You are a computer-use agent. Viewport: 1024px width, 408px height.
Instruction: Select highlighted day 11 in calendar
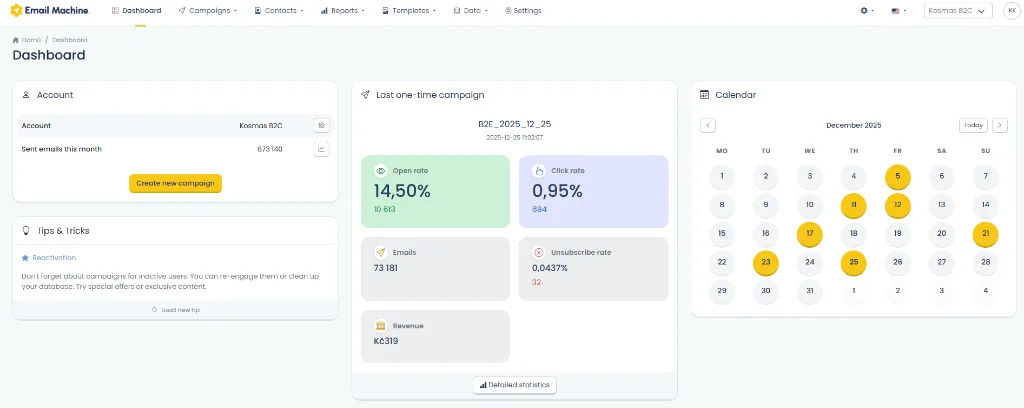click(x=854, y=205)
